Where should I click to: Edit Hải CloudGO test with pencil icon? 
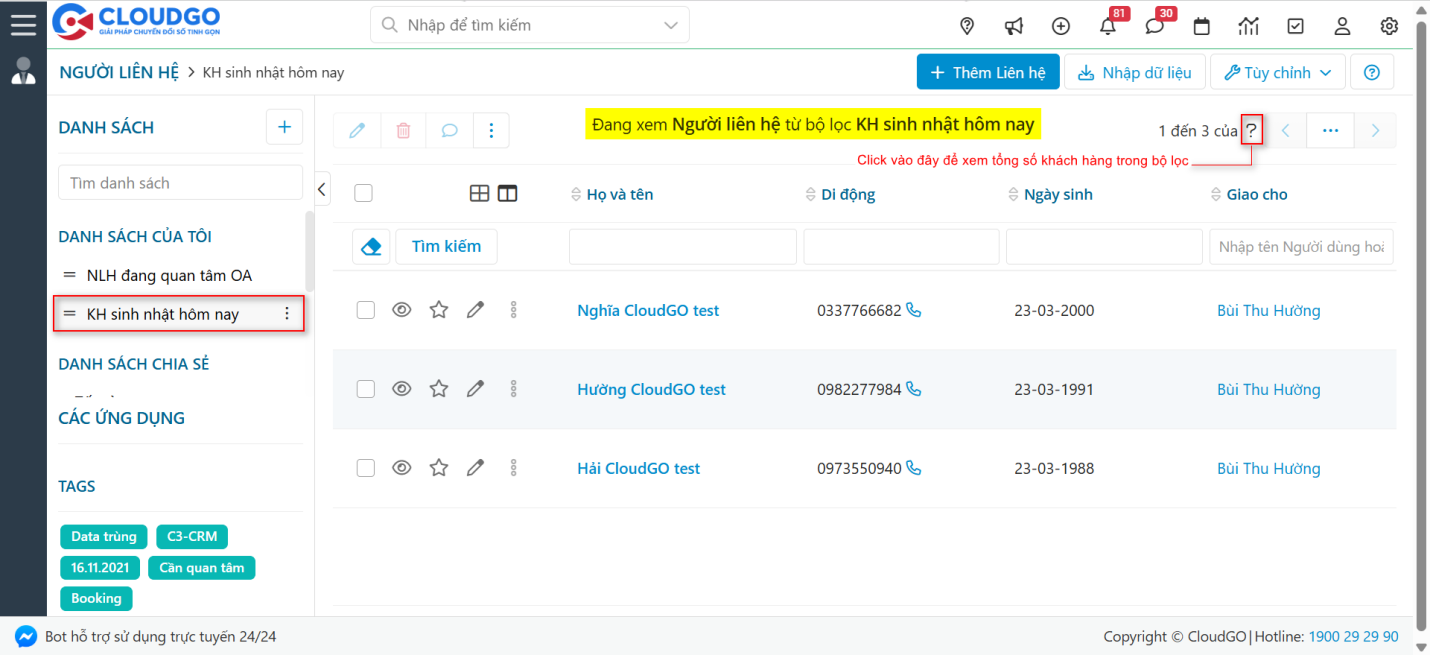476,468
